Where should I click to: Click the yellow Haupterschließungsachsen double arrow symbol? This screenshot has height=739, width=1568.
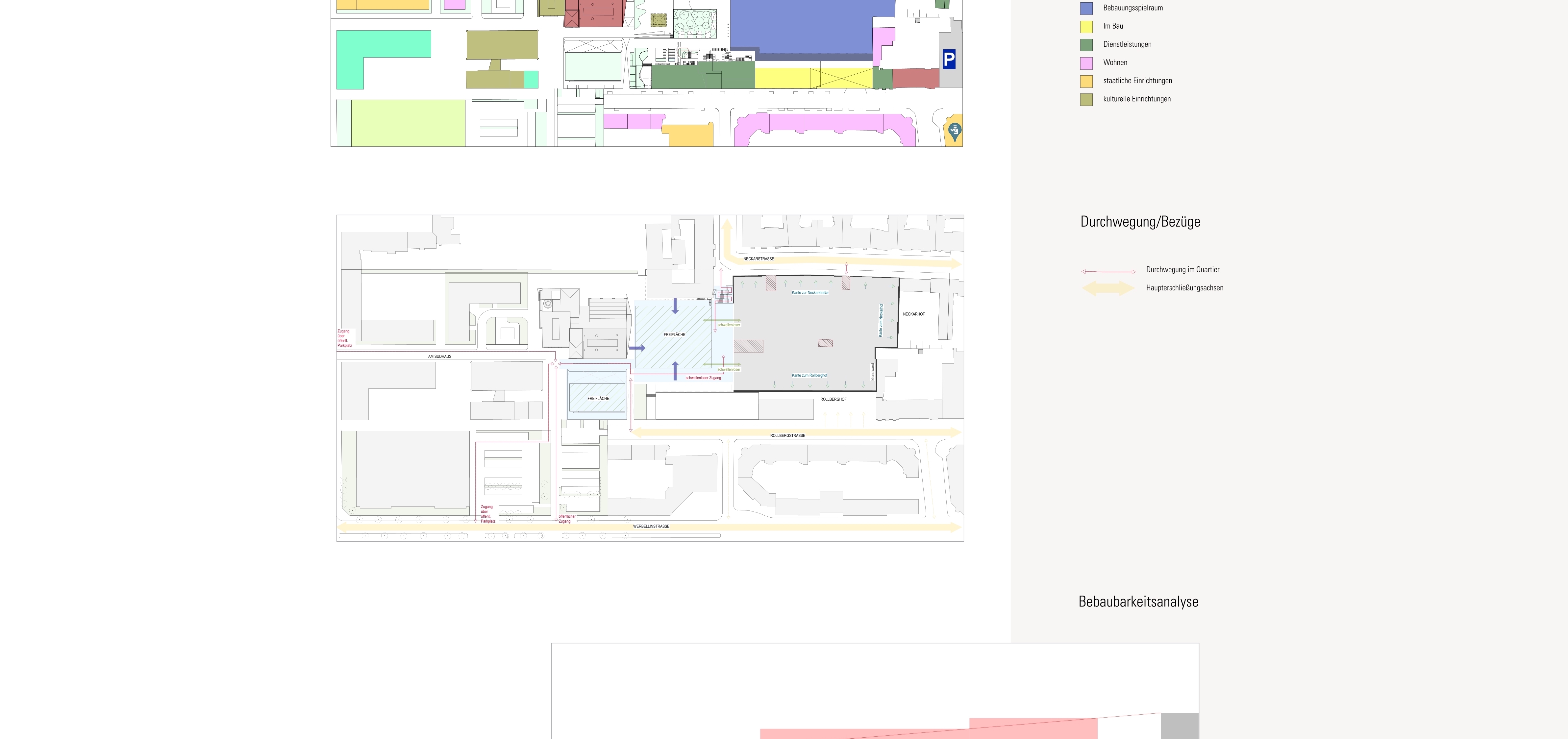(x=1108, y=288)
